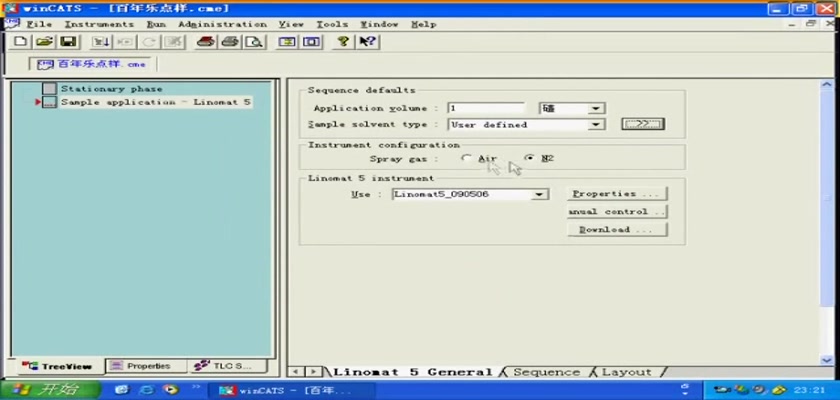Viewport: 840px width, 400px height.
Task: Click the Download ... button
Action: (x=617, y=230)
